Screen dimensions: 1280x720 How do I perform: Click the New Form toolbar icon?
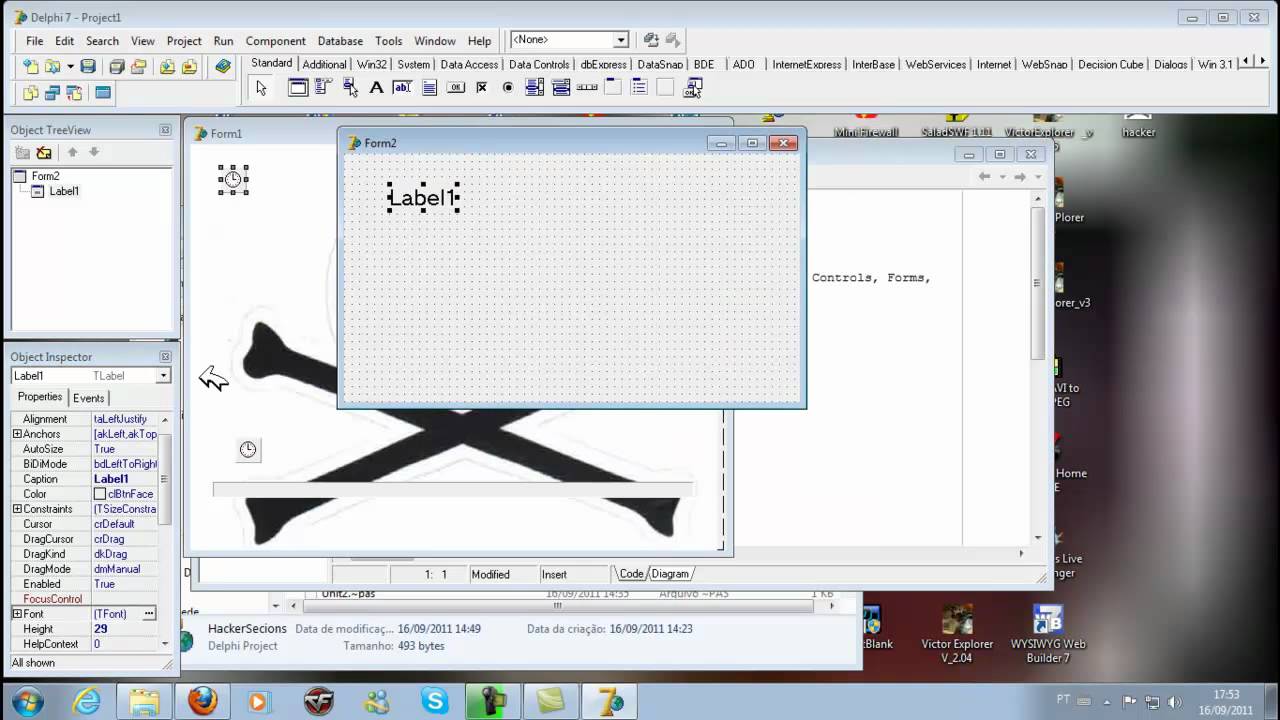tap(102, 93)
